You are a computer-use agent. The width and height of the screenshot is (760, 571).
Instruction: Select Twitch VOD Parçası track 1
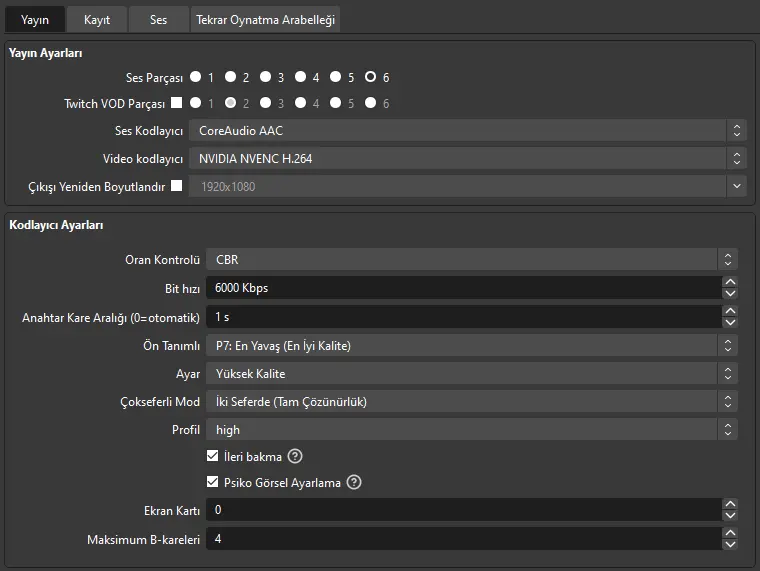[x=195, y=103]
